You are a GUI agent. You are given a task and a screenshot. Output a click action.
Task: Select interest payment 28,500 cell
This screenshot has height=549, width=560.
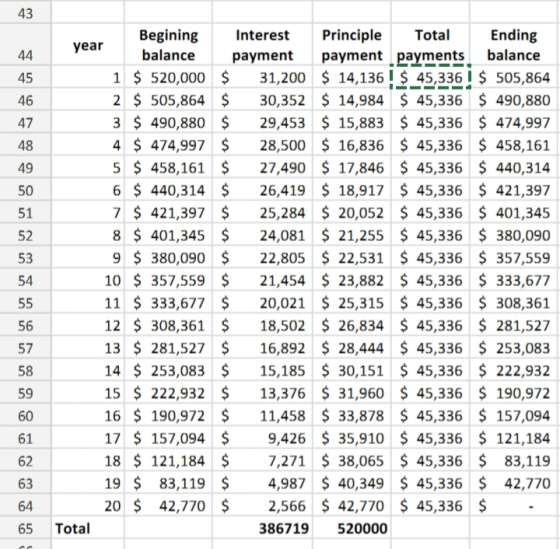[x=262, y=145]
